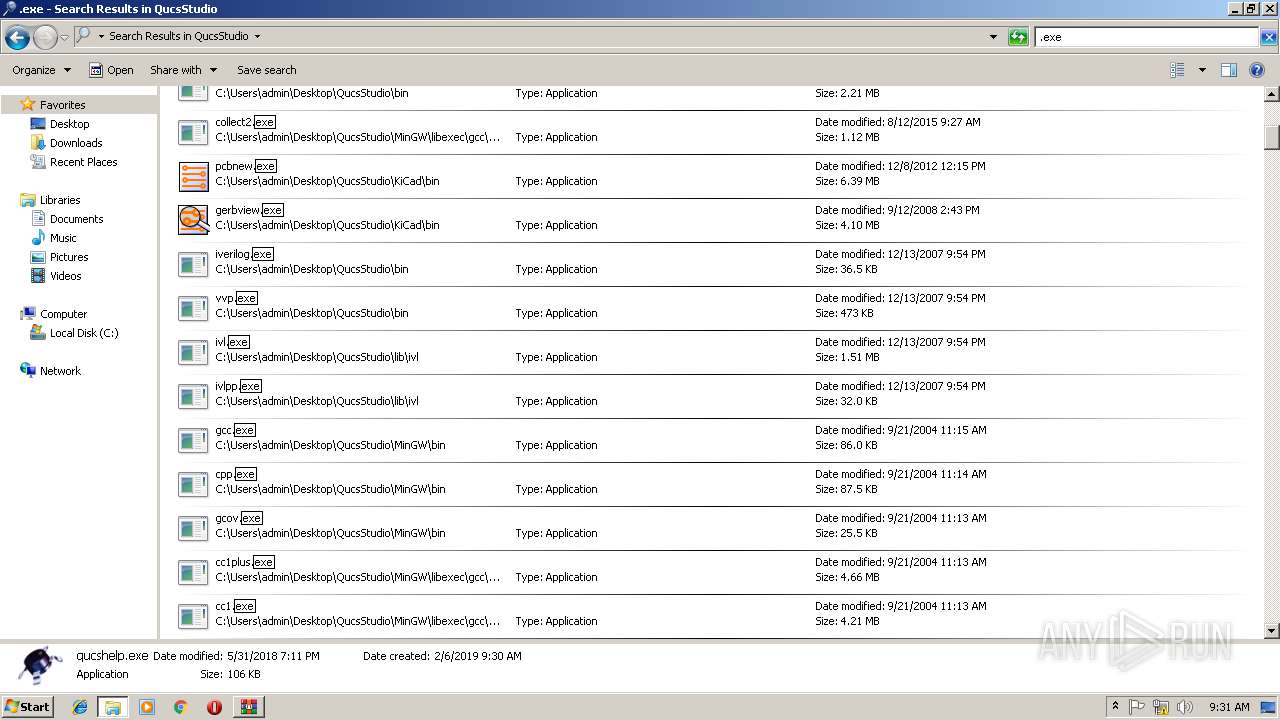Open the Organize menu
Viewport: 1280px width, 720px height.
tap(41, 70)
